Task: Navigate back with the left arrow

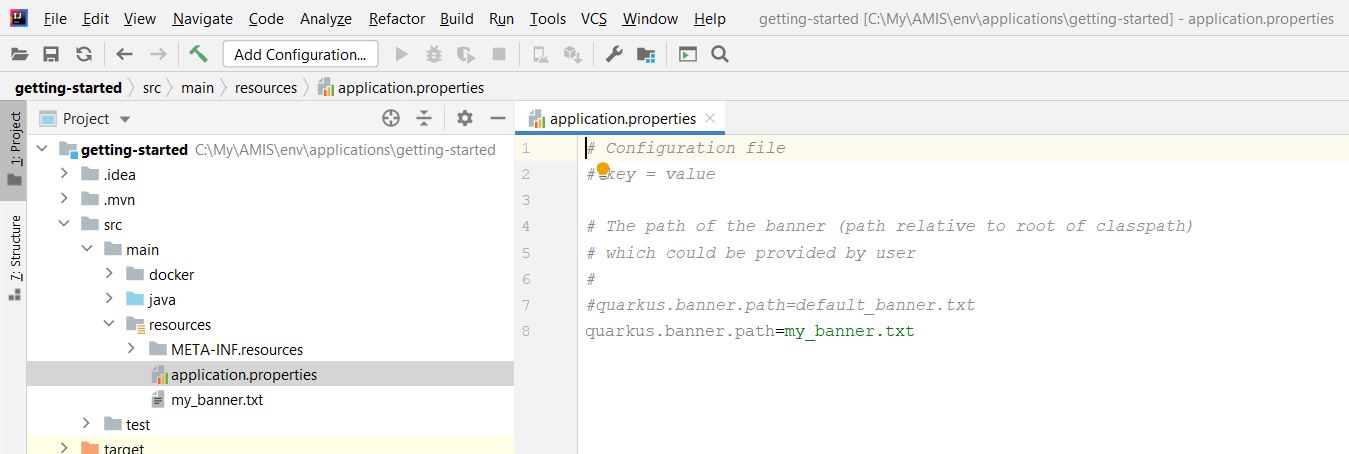Action: [x=124, y=54]
